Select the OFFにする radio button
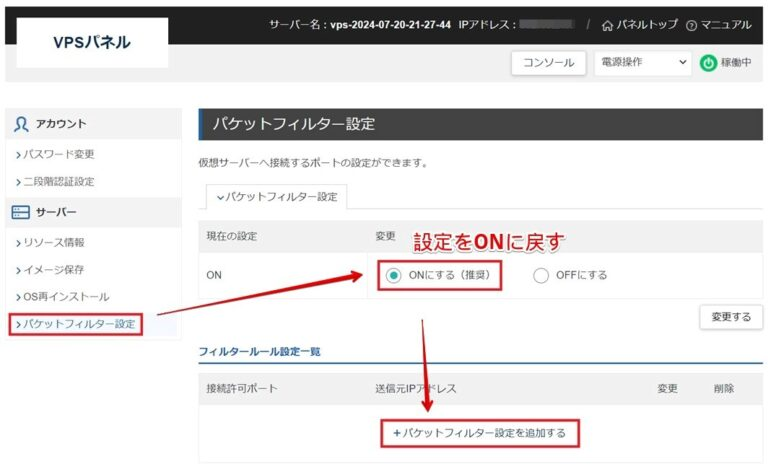Screen dimensions: 768x467 click(541, 275)
